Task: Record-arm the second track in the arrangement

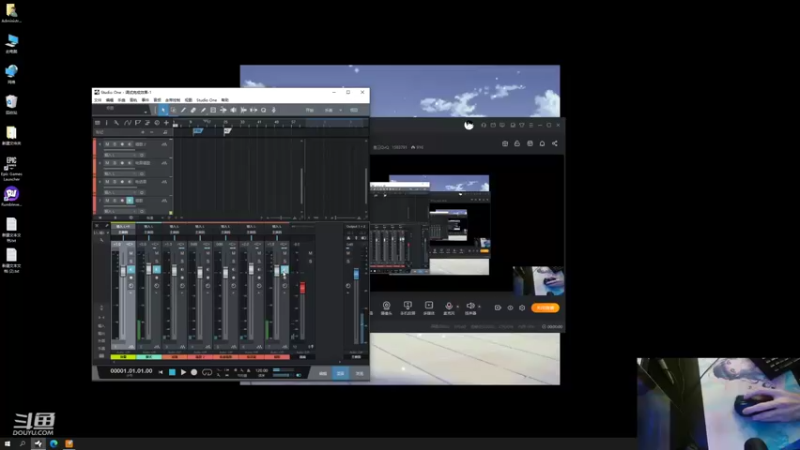Action: pos(122,163)
